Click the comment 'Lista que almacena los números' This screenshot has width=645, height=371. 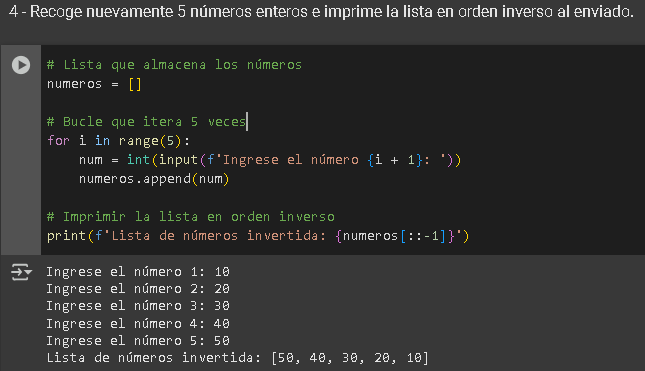(174, 65)
